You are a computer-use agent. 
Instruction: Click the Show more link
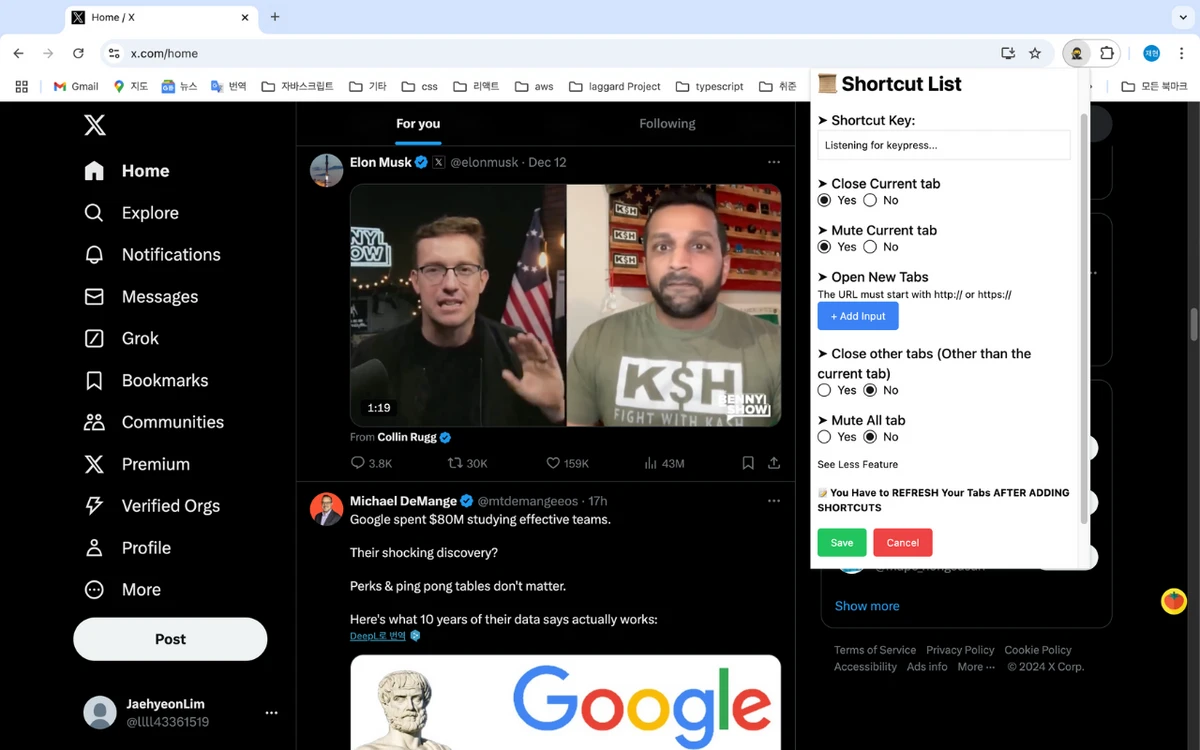click(867, 606)
